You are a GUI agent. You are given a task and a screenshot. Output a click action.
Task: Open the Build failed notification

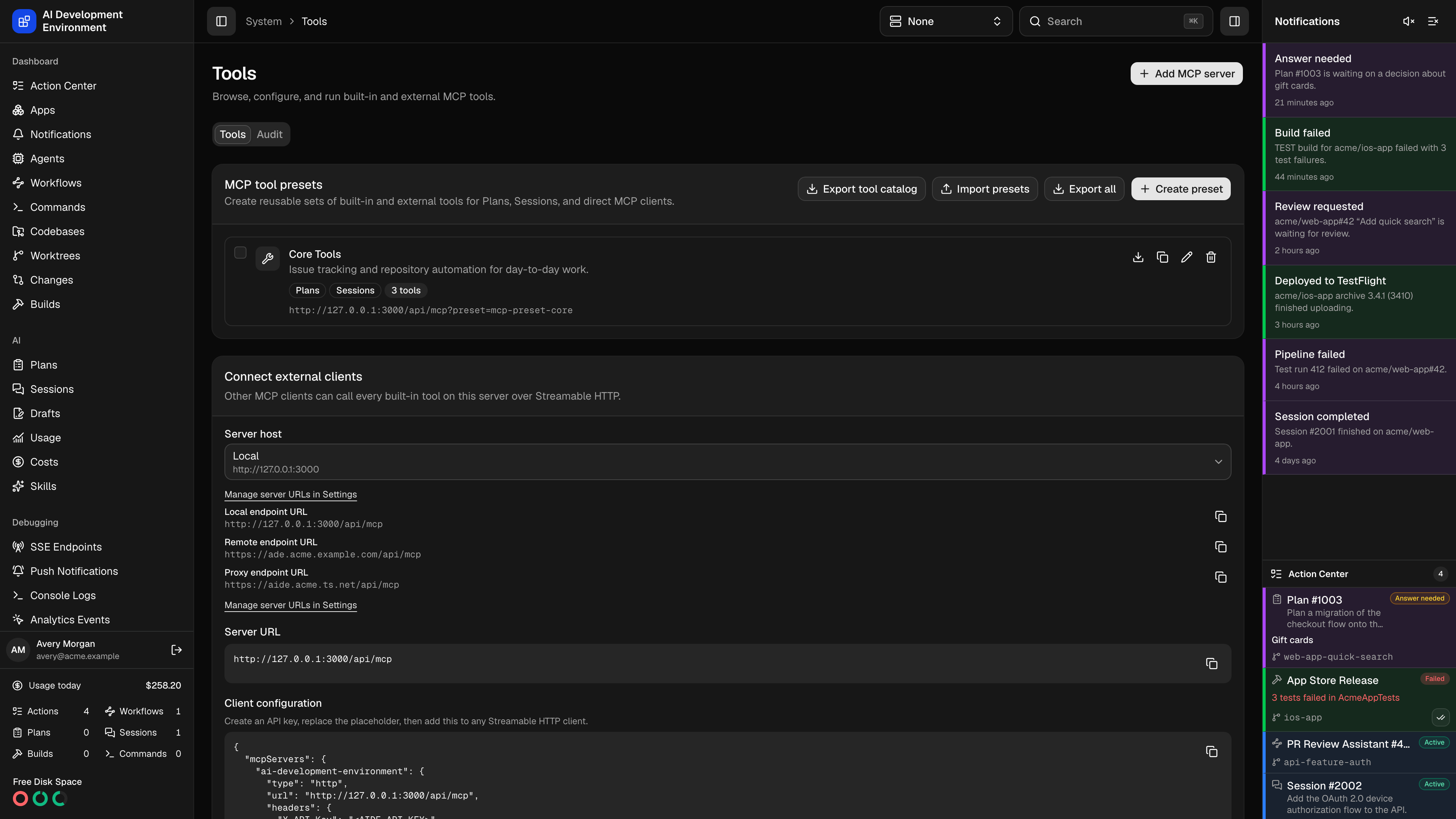click(1359, 154)
